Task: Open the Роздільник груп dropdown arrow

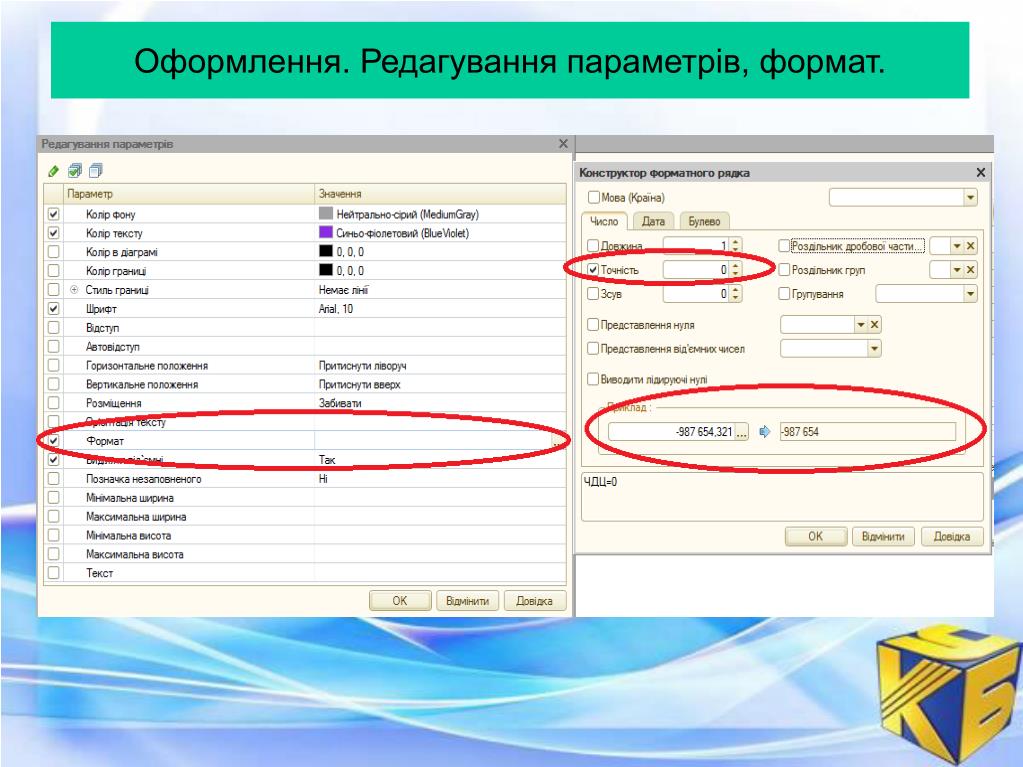Action: (957, 270)
